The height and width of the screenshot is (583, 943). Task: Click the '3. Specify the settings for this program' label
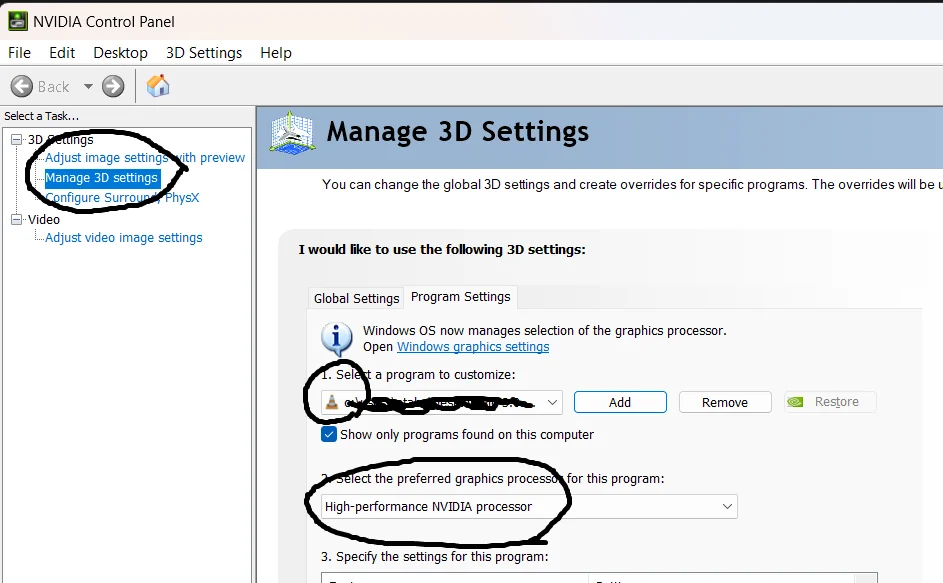[435, 557]
